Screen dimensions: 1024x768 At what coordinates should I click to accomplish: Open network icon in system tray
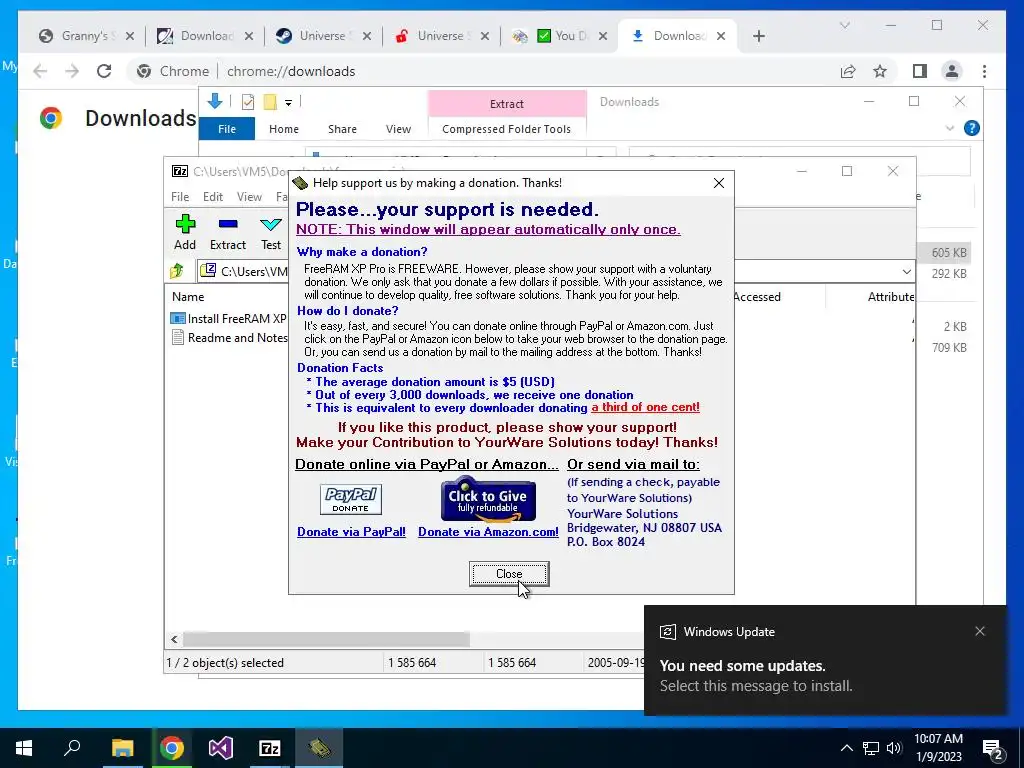click(x=871, y=748)
